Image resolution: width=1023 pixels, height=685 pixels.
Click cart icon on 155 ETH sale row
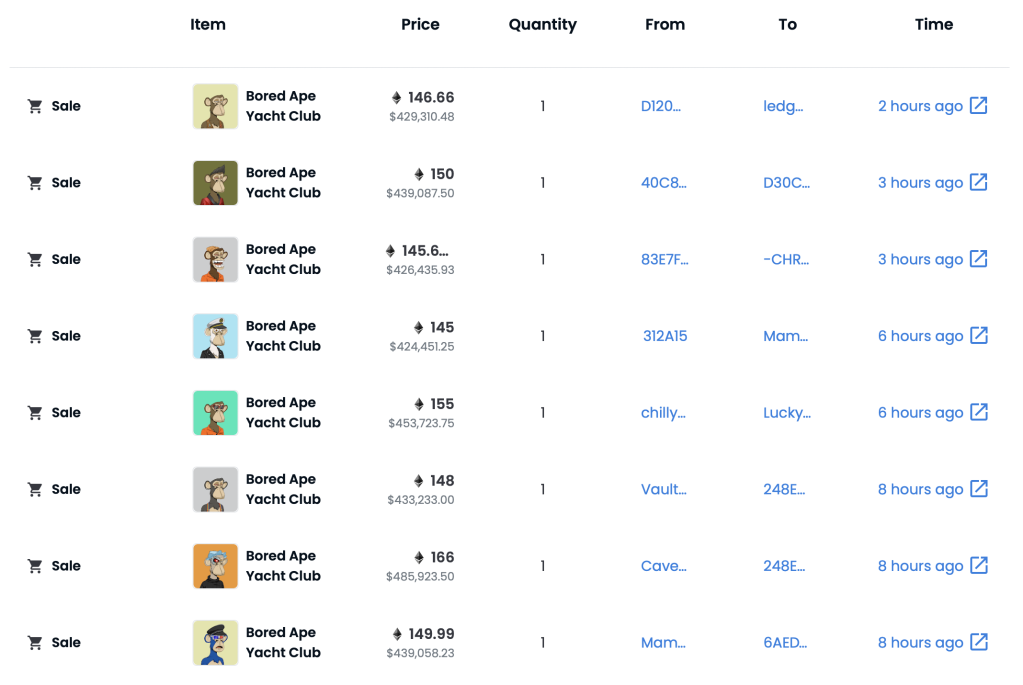tap(35, 413)
